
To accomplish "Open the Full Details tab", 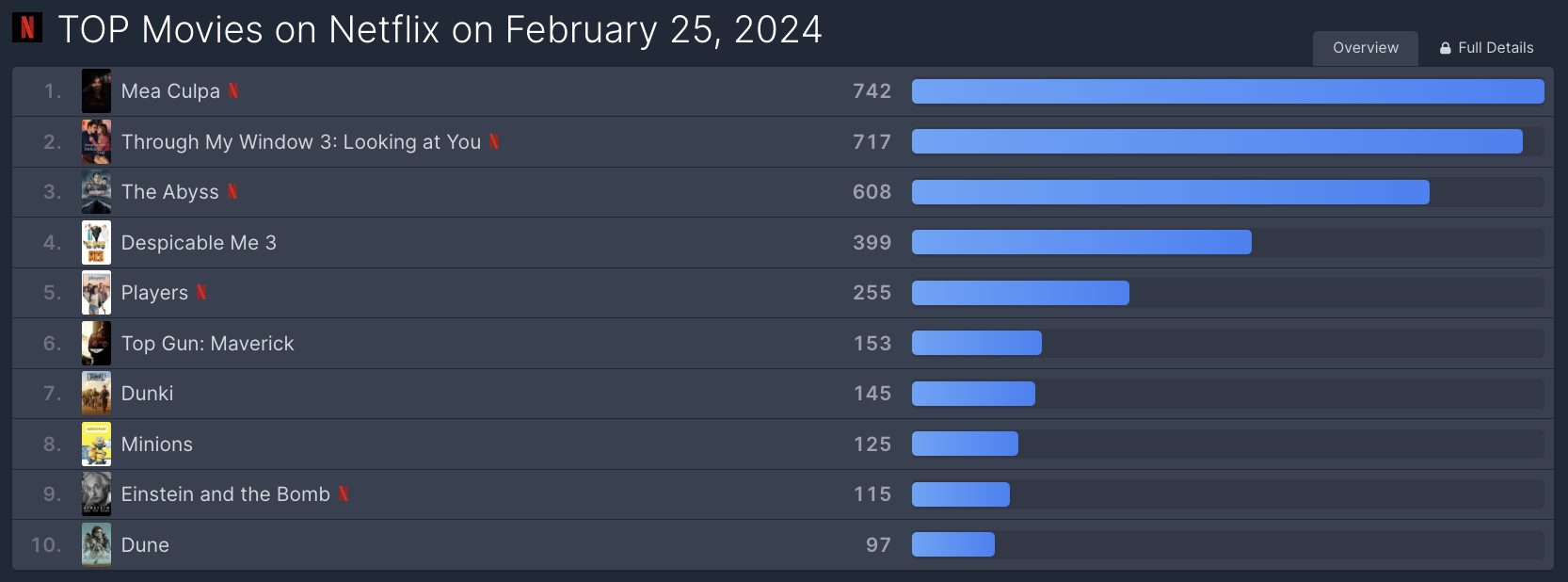I will [x=1487, y=48].
